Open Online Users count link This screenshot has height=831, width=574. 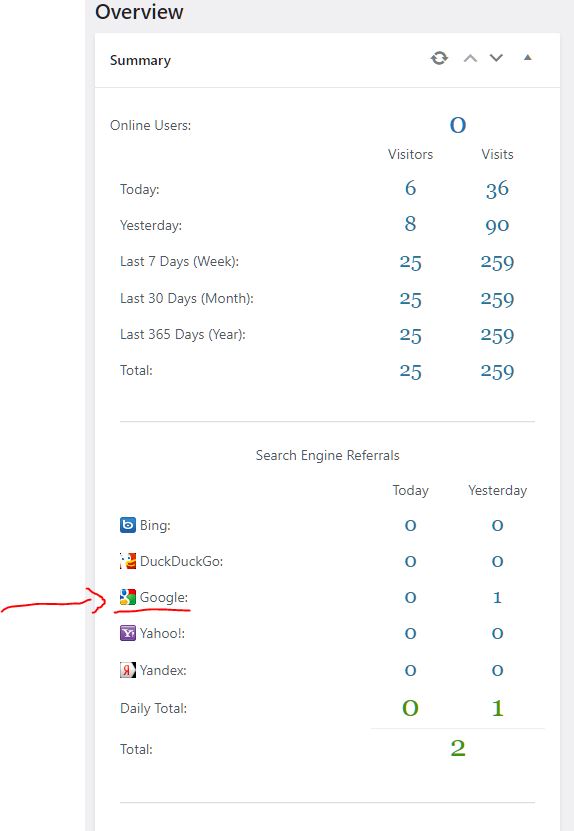[x=458, y=125]
